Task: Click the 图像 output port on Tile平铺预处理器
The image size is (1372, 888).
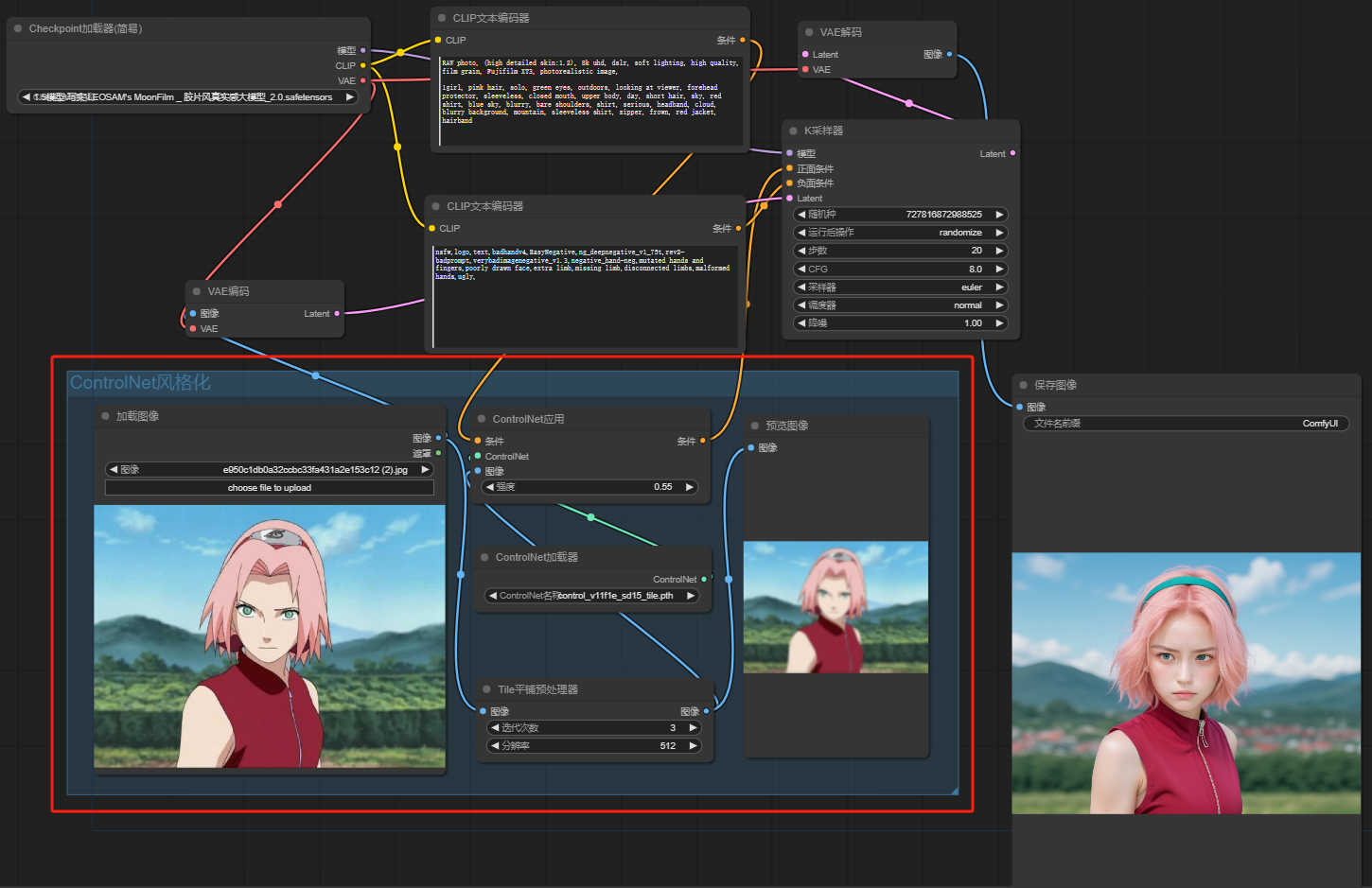Action: [707, 711]
